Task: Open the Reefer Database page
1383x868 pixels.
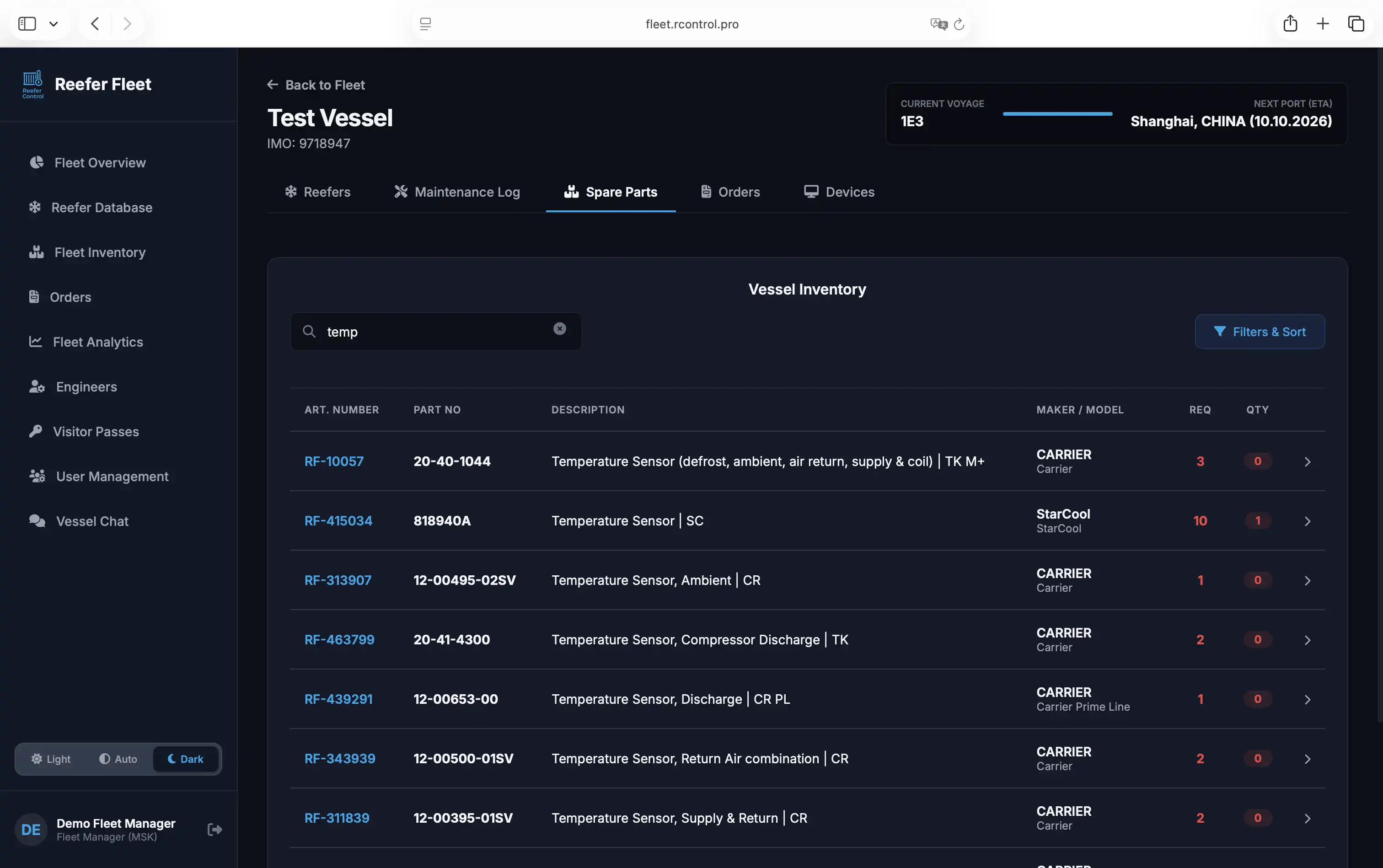Action: 90,207
